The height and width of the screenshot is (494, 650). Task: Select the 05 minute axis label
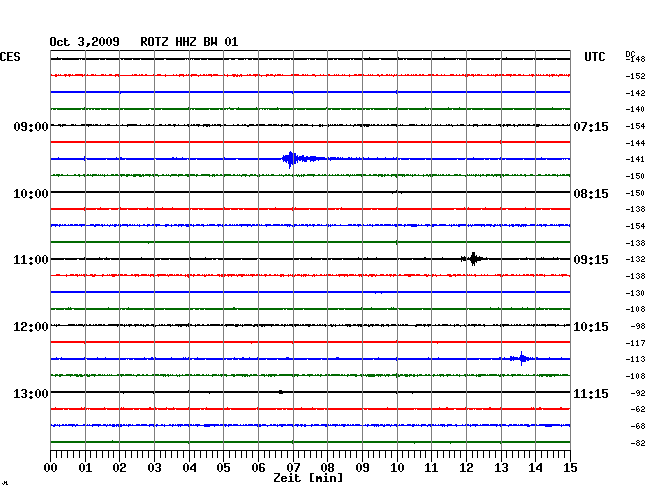[x=223, y=468]
